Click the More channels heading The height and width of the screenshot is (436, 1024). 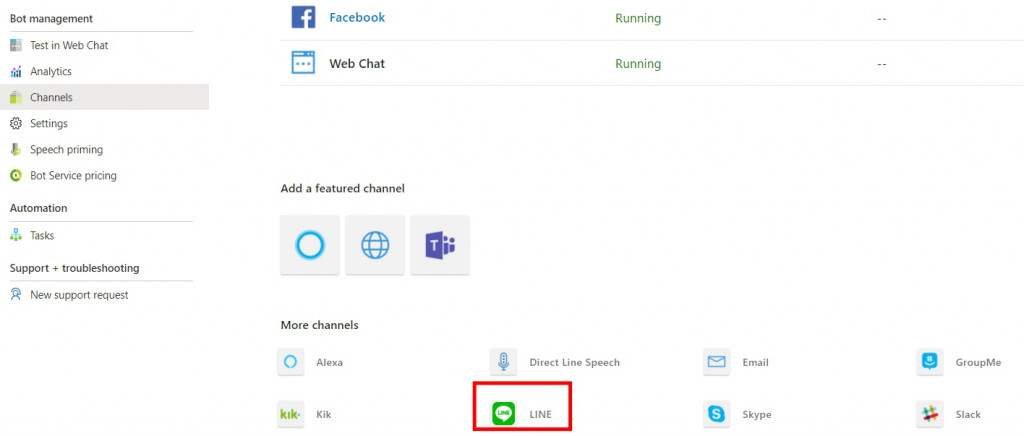319,325
